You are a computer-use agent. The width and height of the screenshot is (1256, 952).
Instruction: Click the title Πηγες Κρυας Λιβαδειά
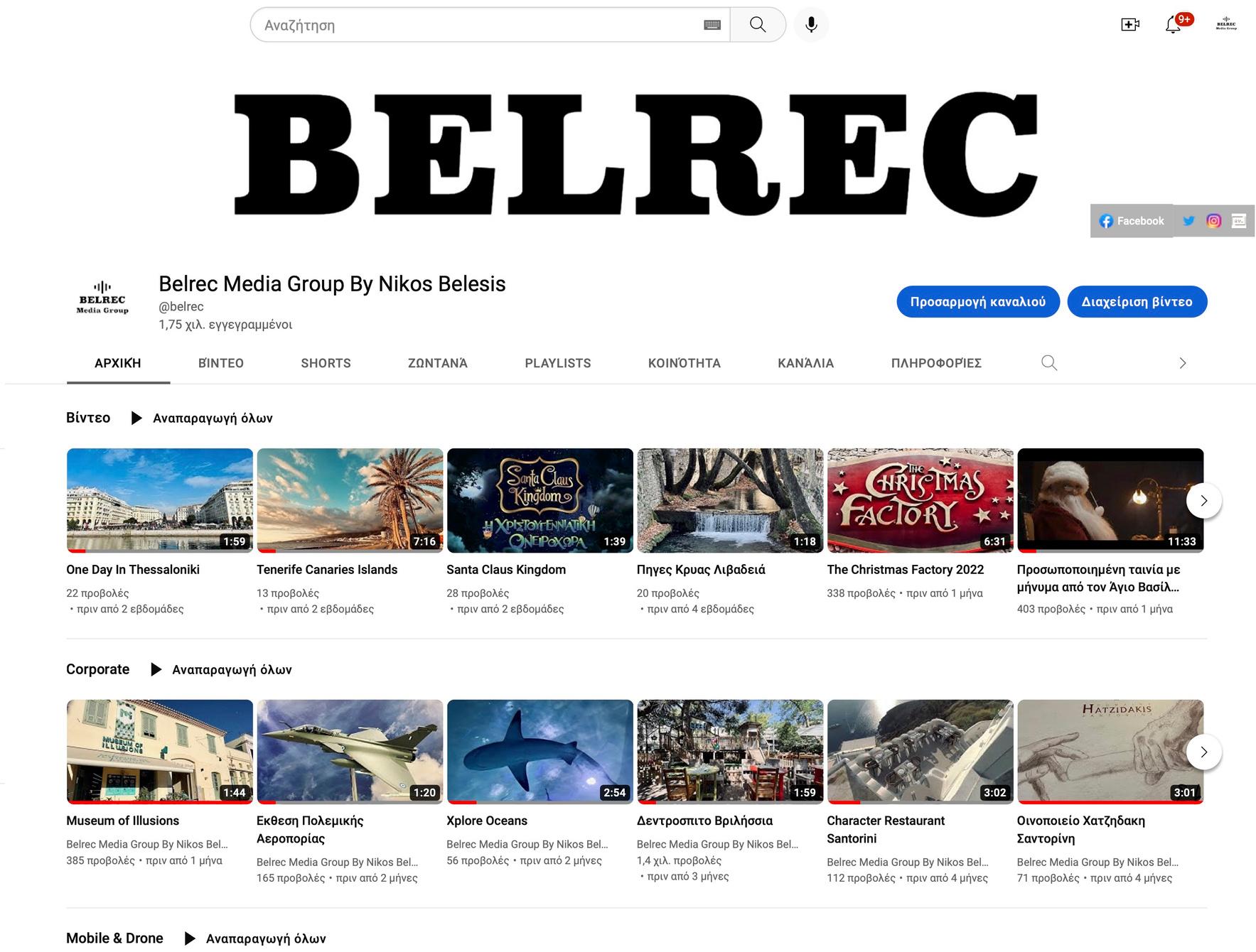(x=701, y=570)
